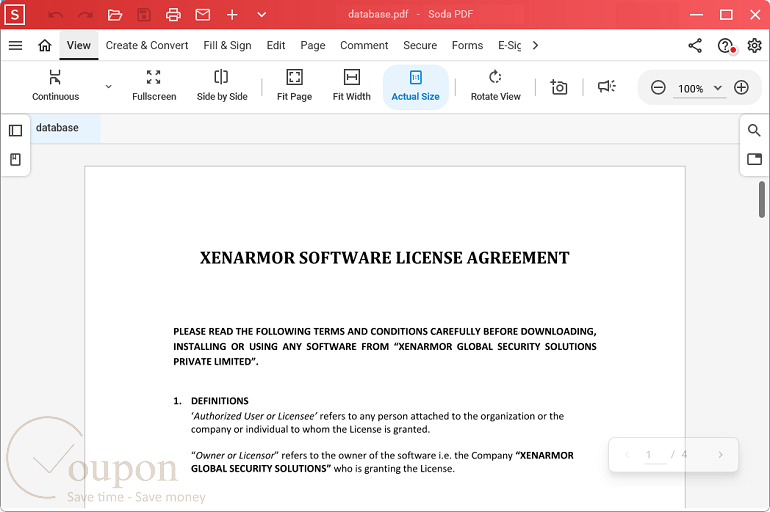Image resolution: width=770 pixels, height=512 pixels.
Task: Choose Fit Width zoom
Action: 352,86
